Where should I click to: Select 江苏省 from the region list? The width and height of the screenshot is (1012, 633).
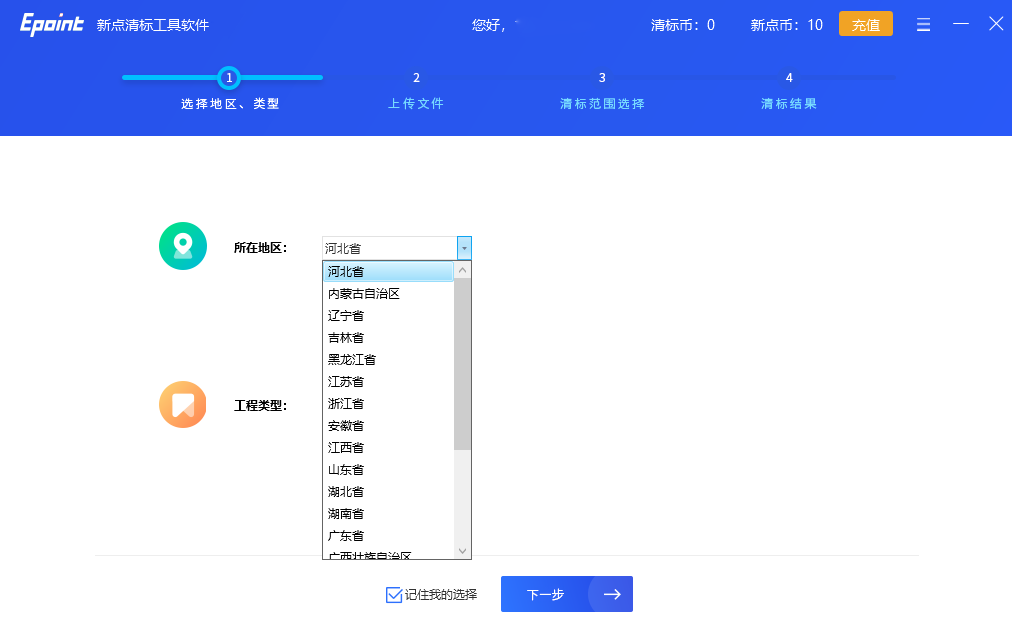(x=346, y=382)
